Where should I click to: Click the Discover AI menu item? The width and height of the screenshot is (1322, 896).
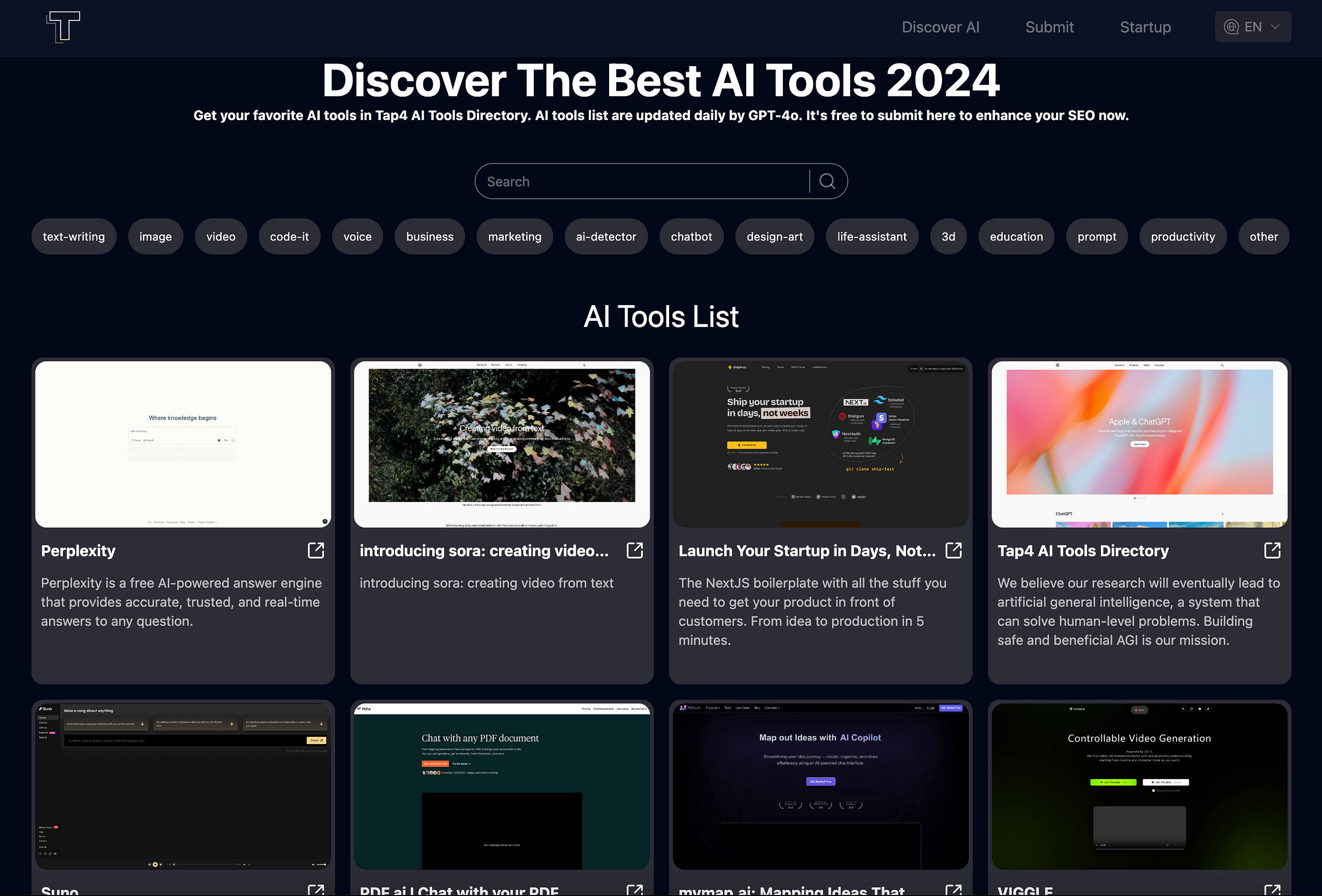tap(941, 27)
